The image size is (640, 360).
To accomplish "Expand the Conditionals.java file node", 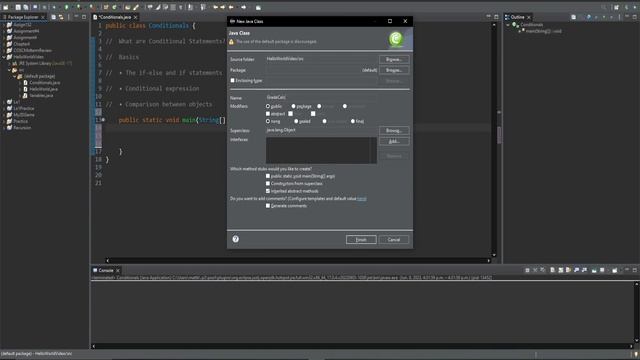I will pos(20,83).
